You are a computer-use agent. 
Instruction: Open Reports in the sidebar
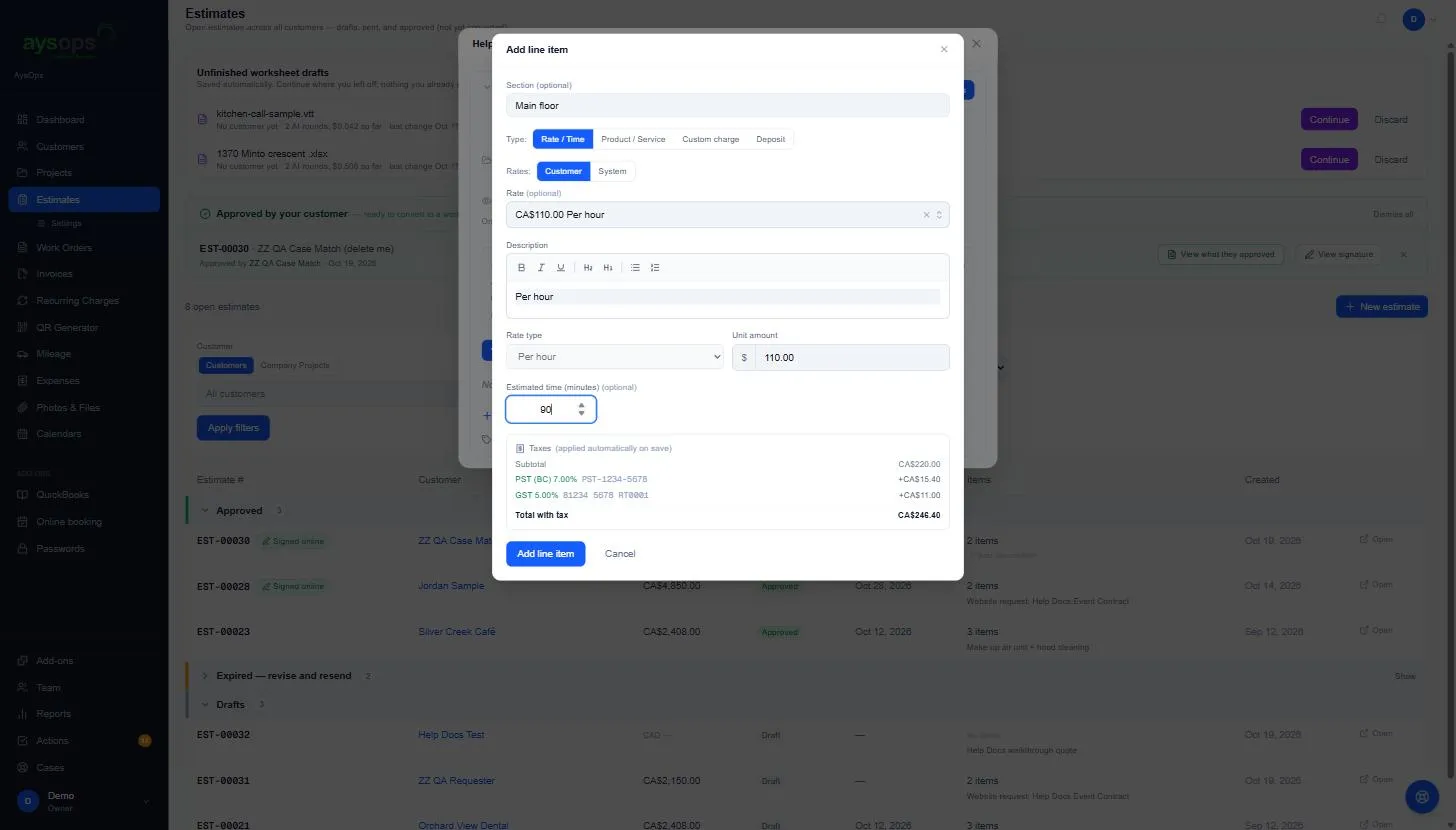point(84,714)
